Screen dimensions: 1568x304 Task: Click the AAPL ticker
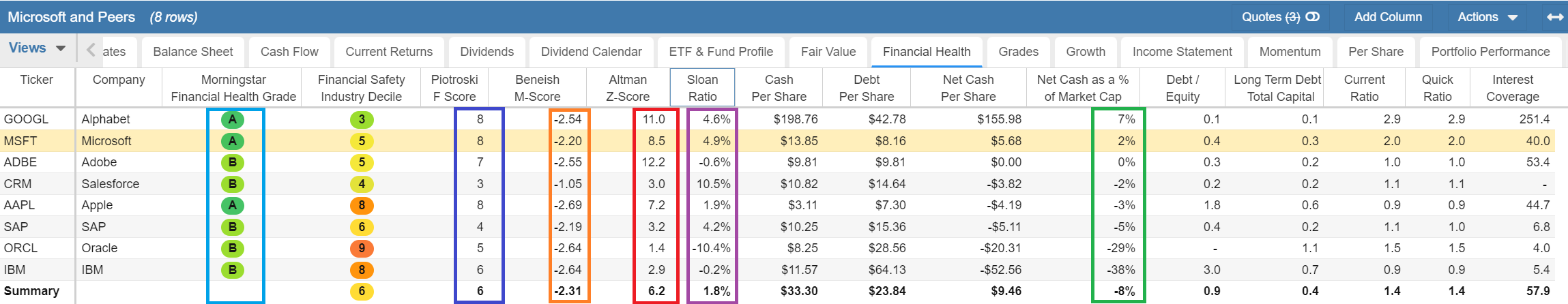click(20, 205)
